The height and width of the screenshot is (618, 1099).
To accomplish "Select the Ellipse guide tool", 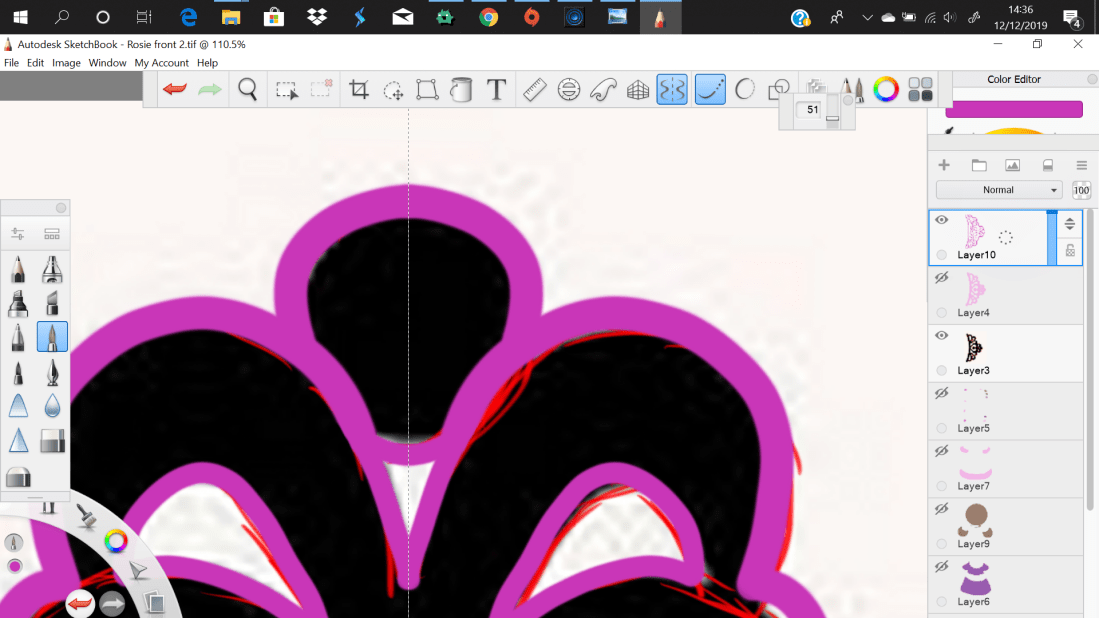I will tap(569, 89).
